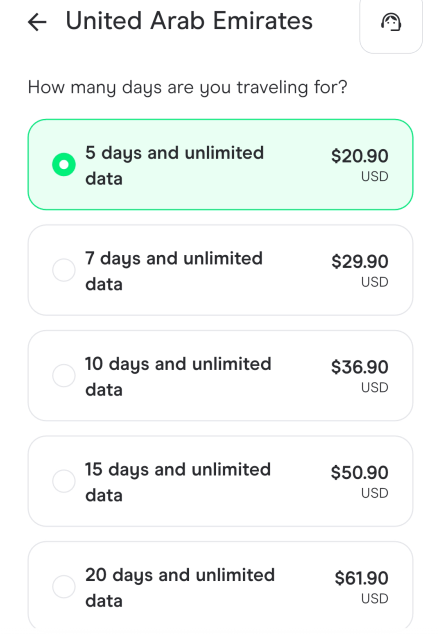Select the 10 days radio button
Screen dimensions: 438x634
[64, 376]
